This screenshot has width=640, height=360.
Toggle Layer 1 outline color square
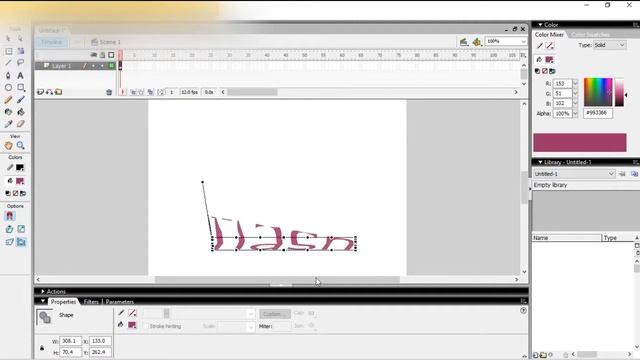(111, 66)
